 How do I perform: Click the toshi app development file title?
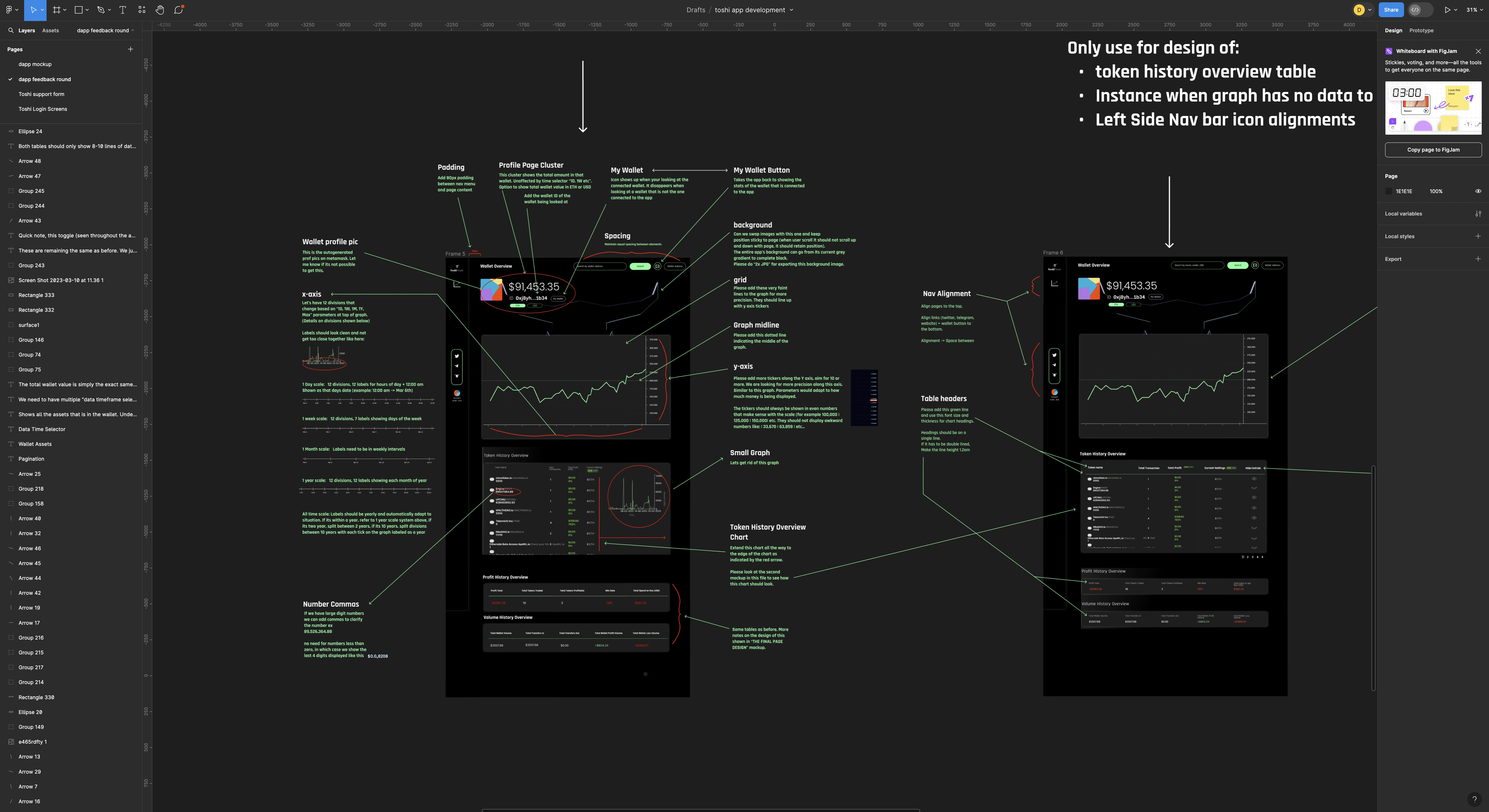(x=750, y=10)
